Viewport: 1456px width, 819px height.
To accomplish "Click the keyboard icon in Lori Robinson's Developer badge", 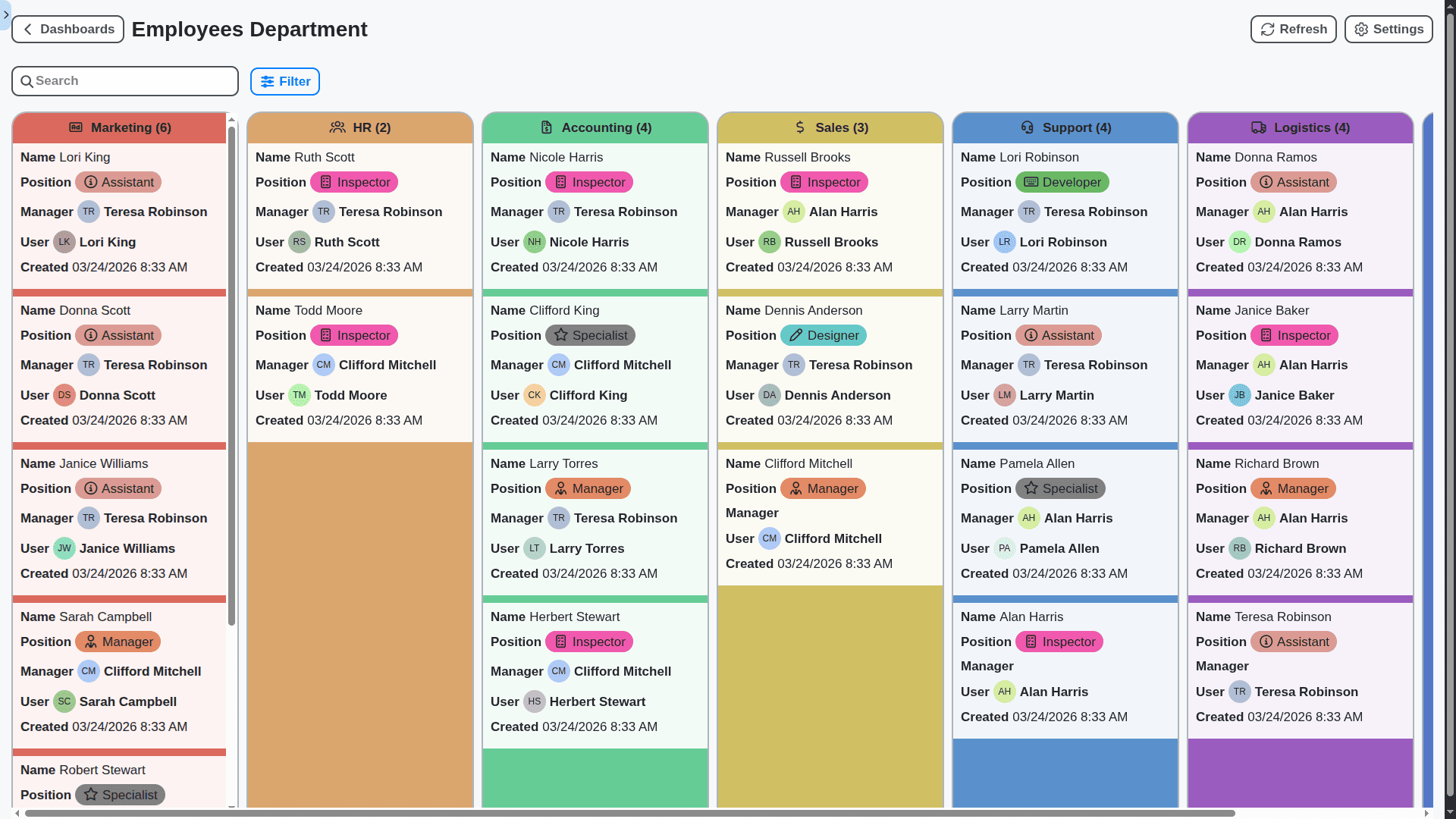I will coord(1031,182).
